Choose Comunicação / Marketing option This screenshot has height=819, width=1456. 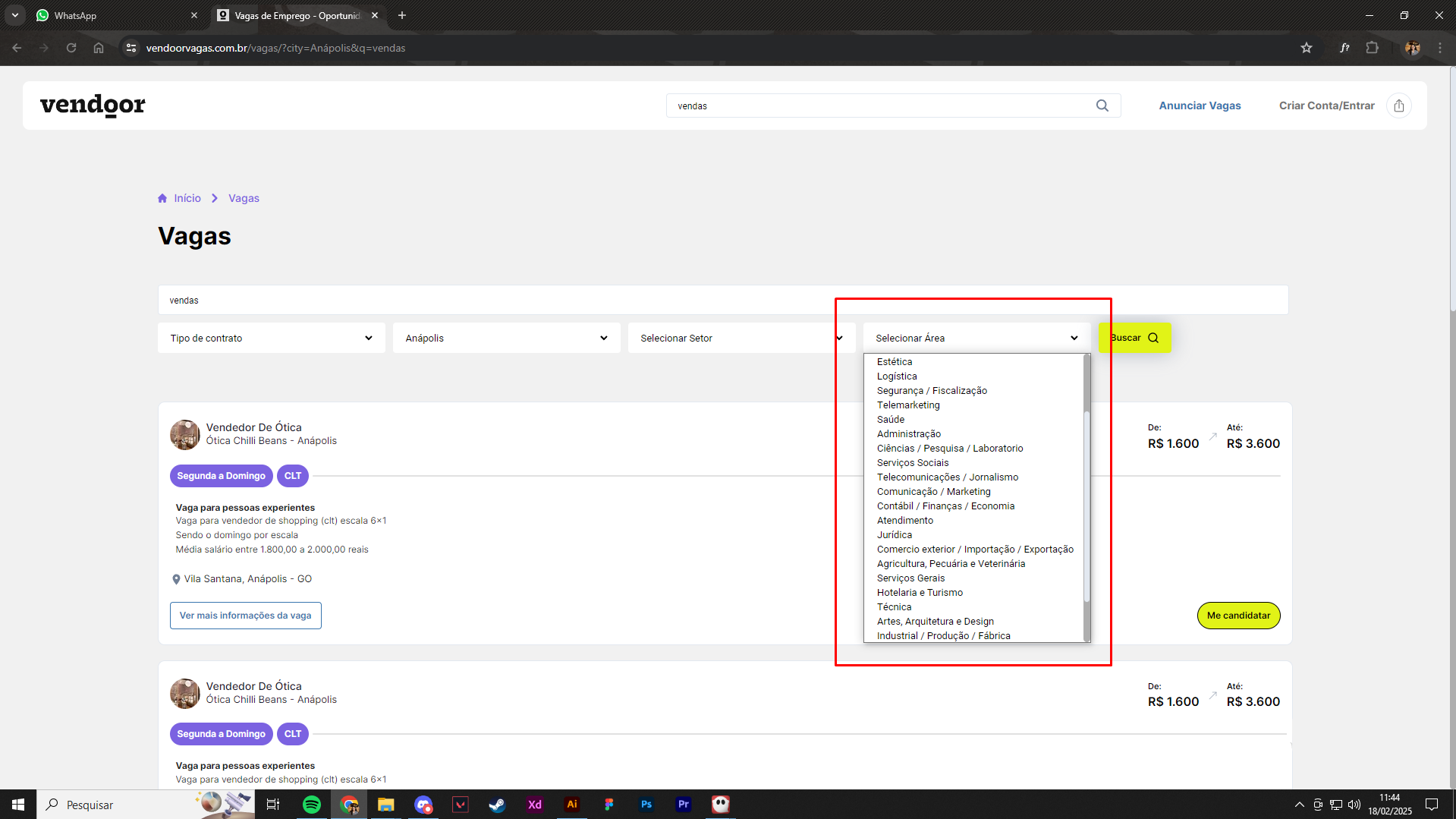[933, 492]
